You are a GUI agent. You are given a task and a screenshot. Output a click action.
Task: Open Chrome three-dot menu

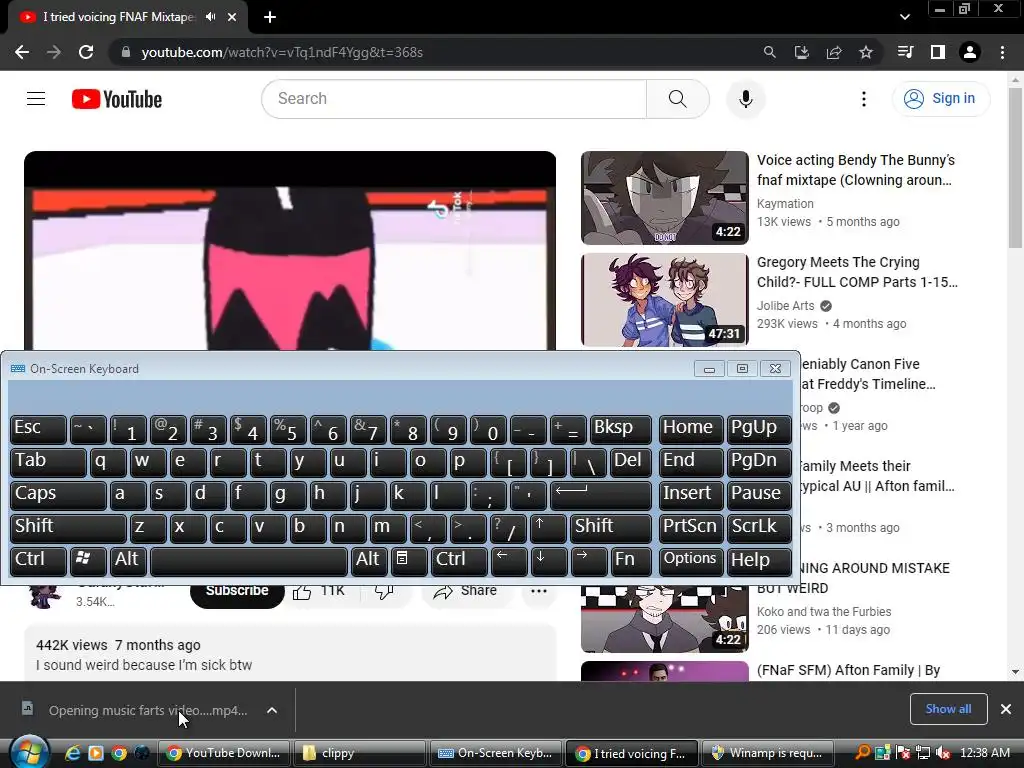pyautogui.click(x=1002, y=52)
